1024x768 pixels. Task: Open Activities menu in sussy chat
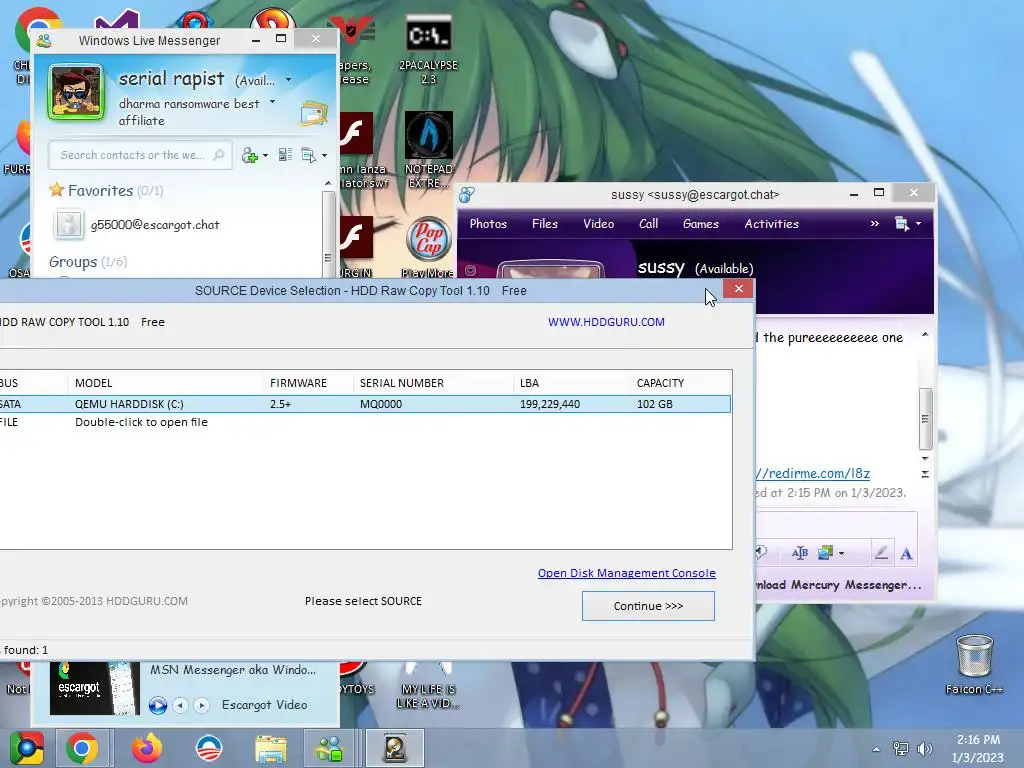point(771,223)
